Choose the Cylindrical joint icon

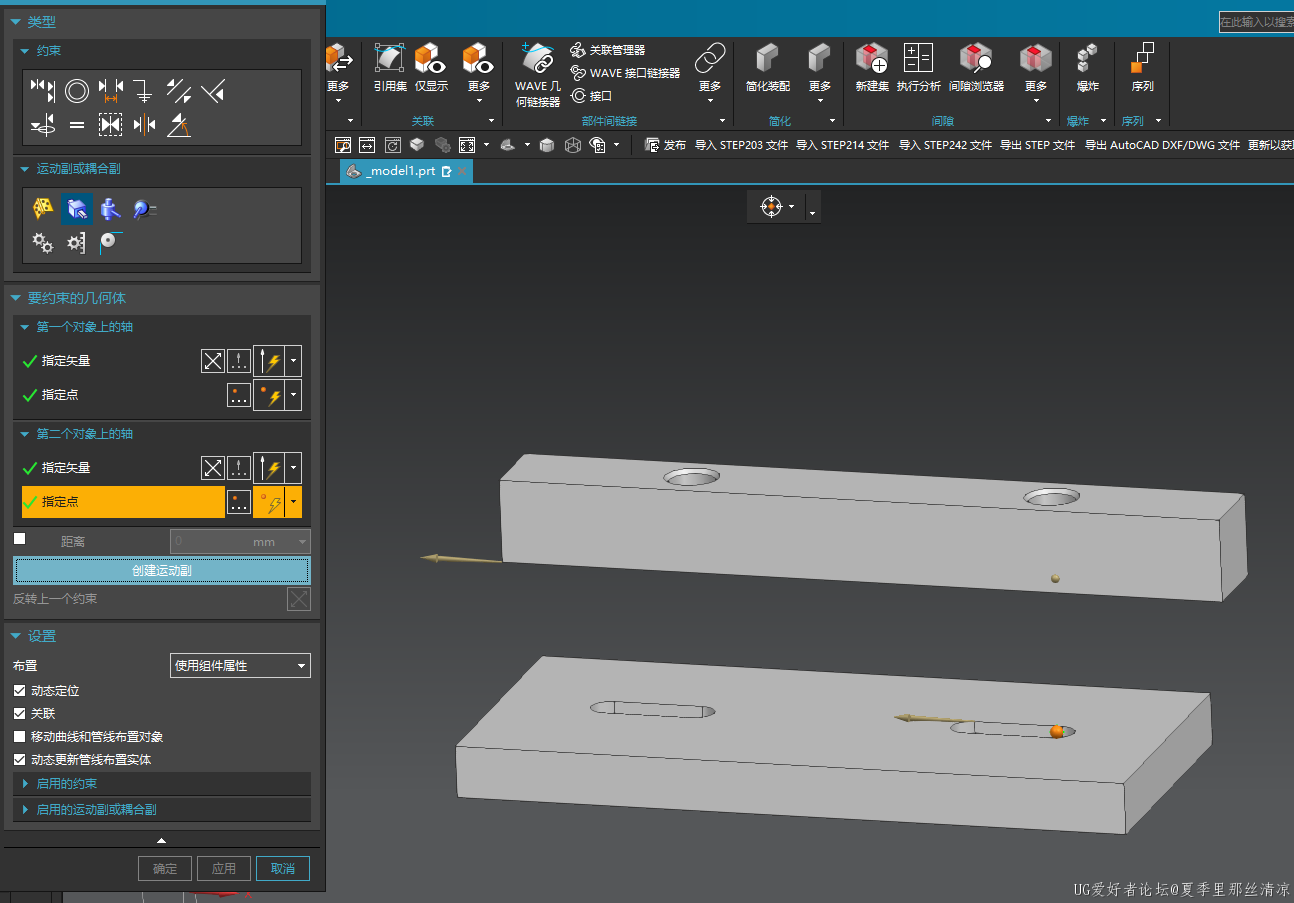111,208
